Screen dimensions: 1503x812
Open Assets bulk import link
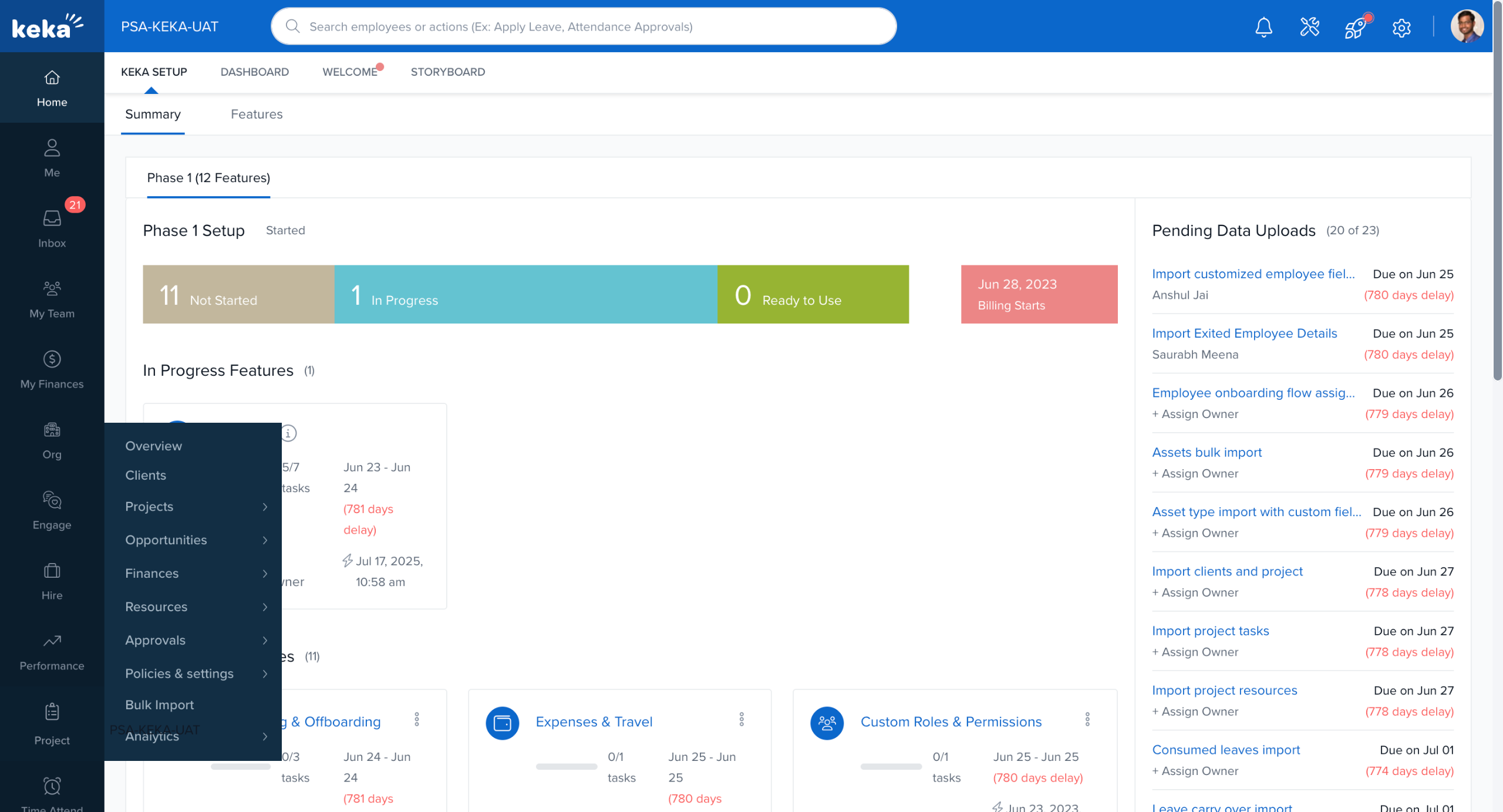1207,453
